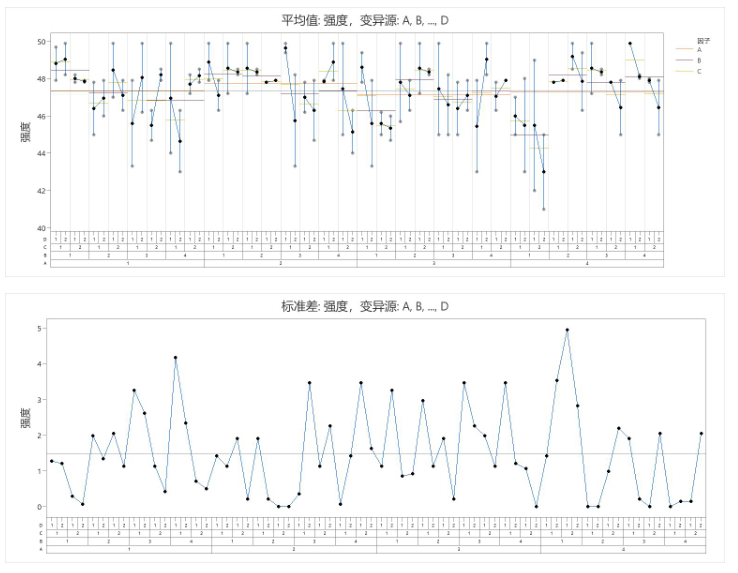Click the highest peak point in standard deviation chart

point(567,330)
